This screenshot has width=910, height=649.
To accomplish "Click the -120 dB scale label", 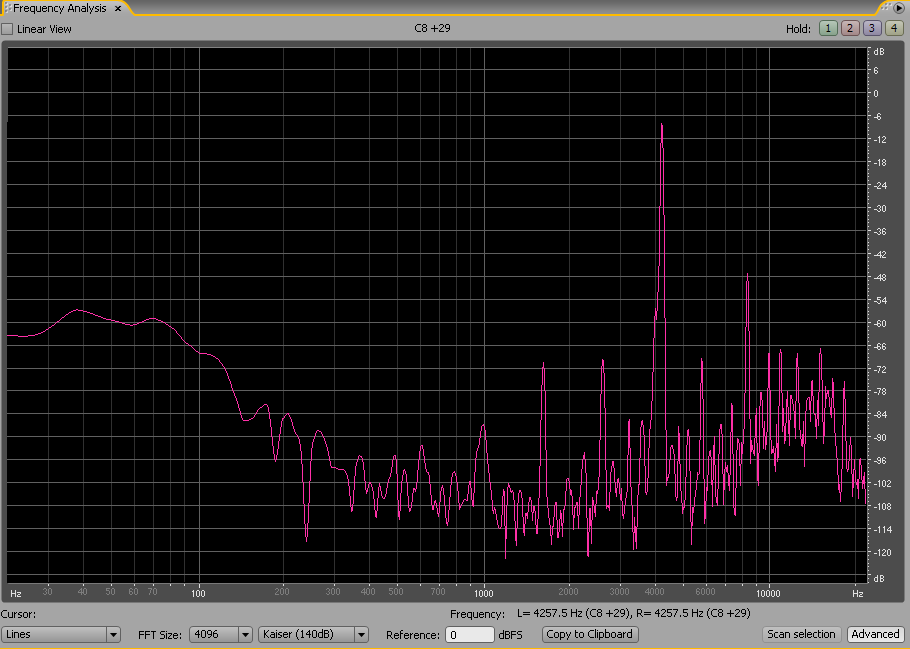I will click(x=882, y=553).
